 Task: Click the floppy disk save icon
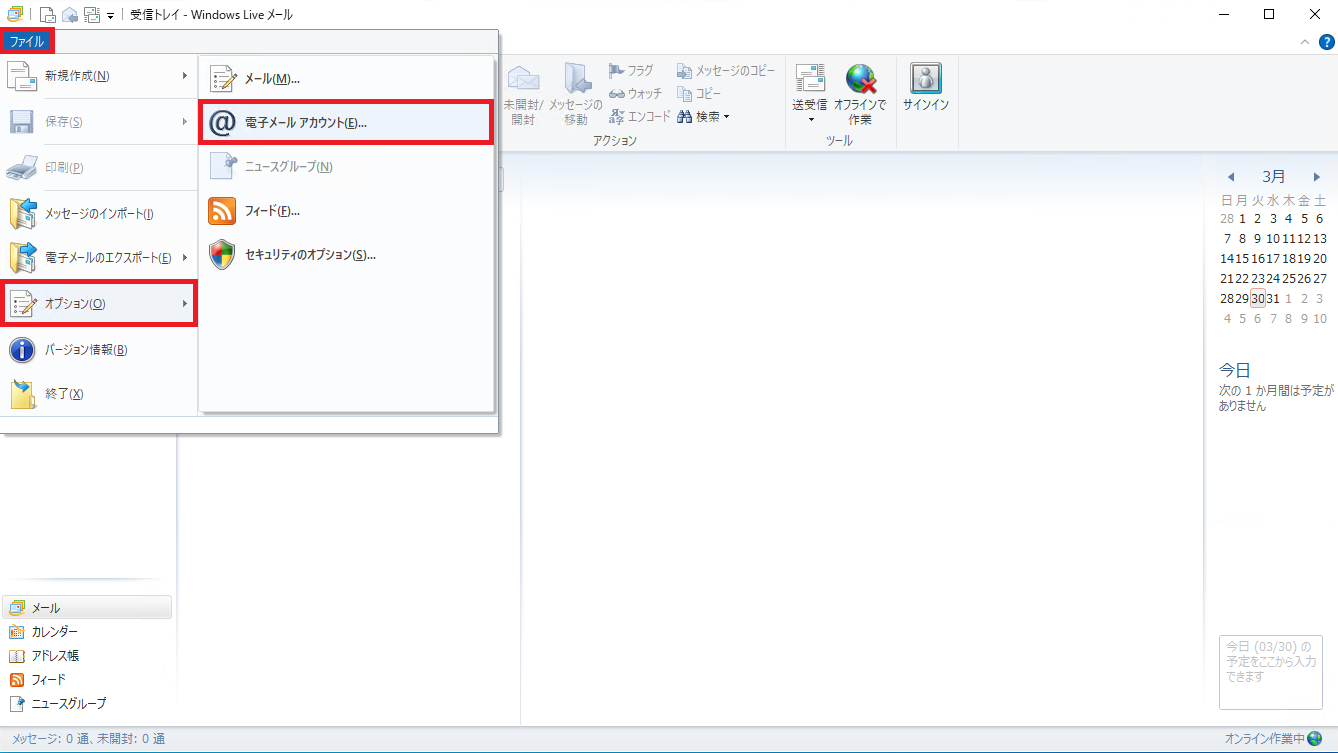coord(22,122)
